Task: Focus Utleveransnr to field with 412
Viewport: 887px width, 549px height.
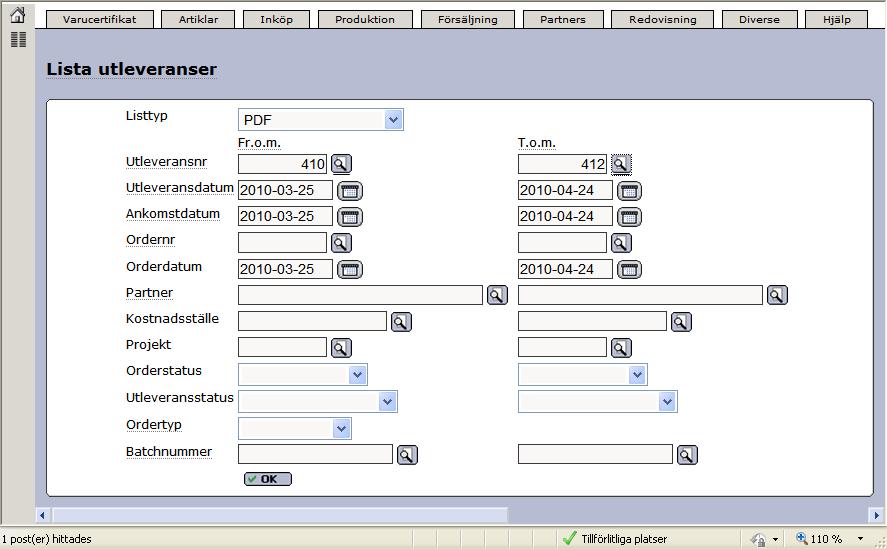Action: 562,164
